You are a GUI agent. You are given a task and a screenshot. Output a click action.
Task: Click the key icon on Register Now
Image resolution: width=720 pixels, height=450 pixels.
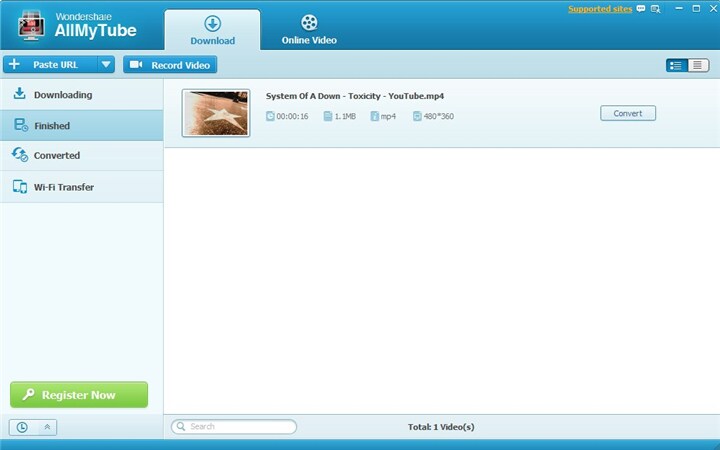coord(28,394)
